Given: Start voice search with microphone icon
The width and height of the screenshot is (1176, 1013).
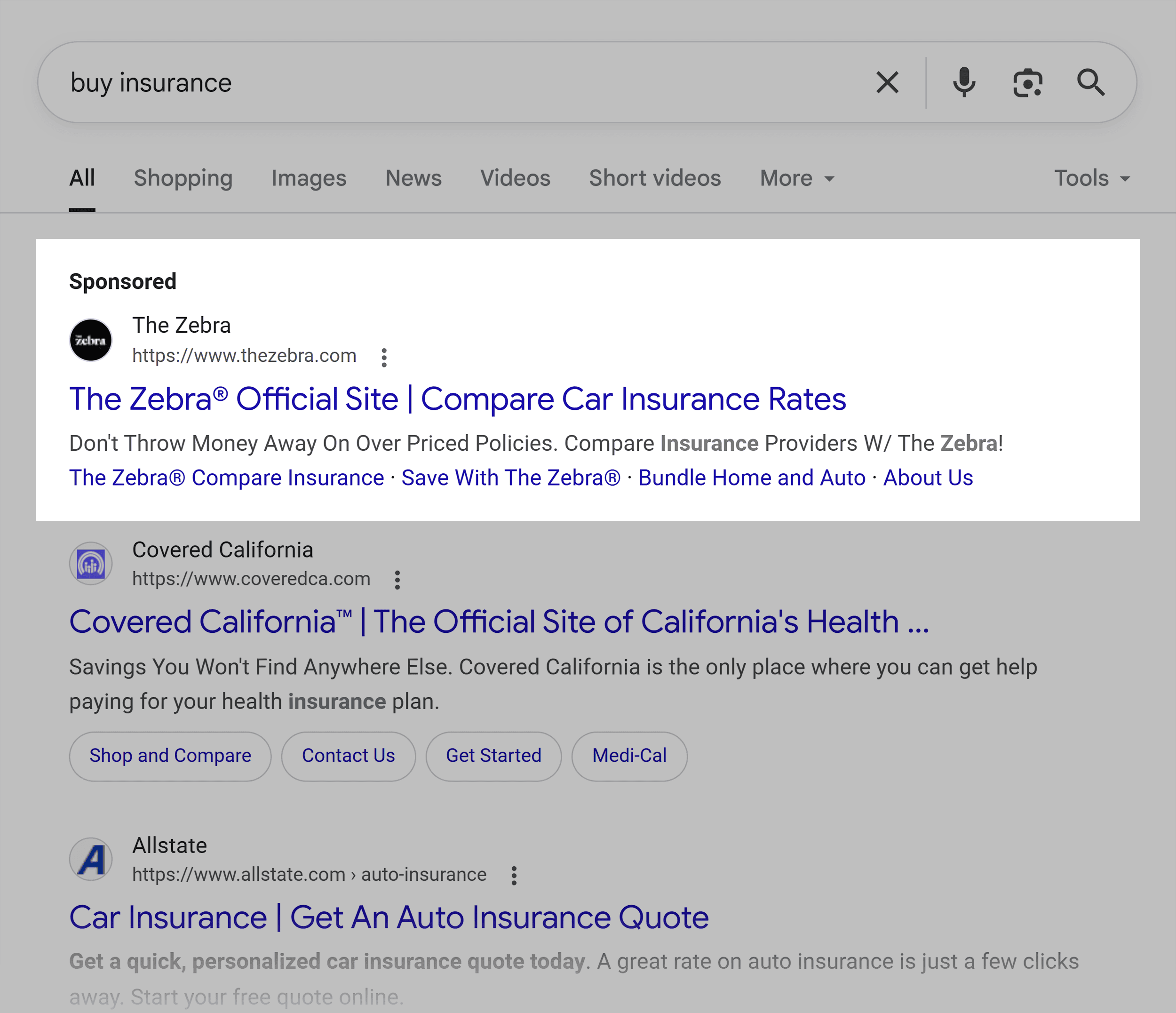Looking at the screenshot, I should tap(964, 82).
